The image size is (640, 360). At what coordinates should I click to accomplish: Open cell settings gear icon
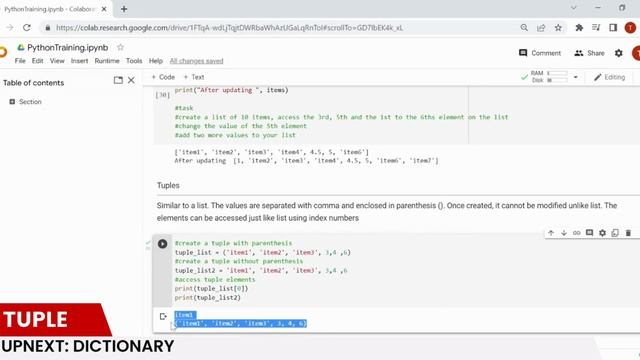pyautogui.click(x=602, y=233)
